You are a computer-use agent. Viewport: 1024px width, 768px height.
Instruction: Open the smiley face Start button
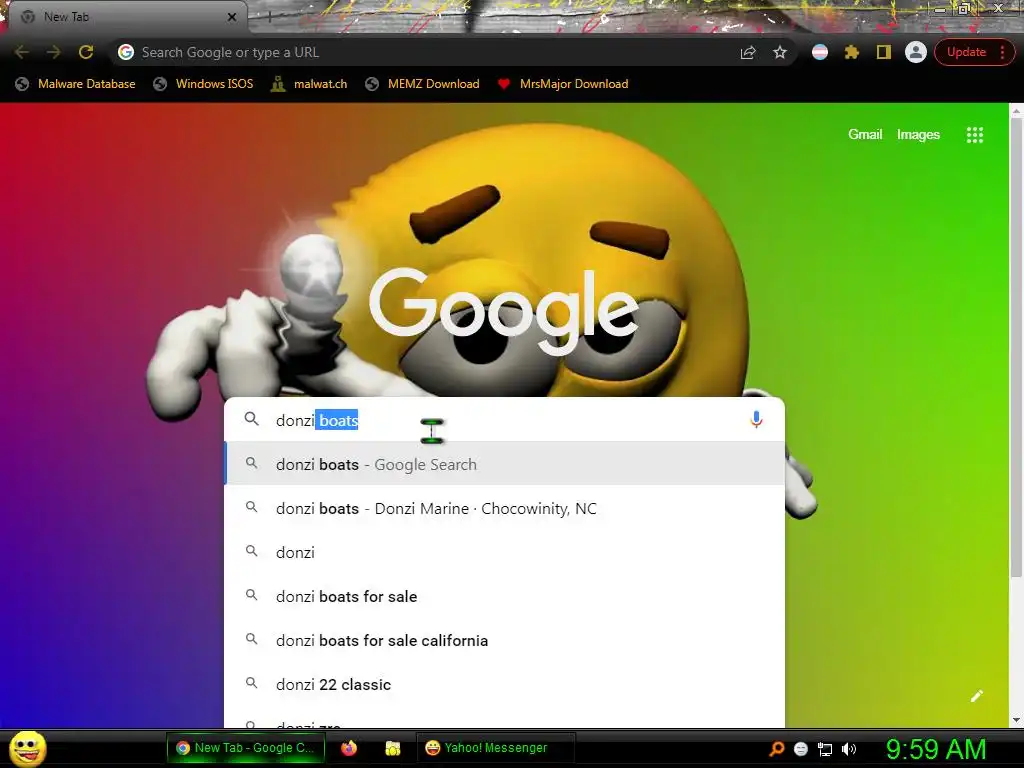[x=28, y=748]
